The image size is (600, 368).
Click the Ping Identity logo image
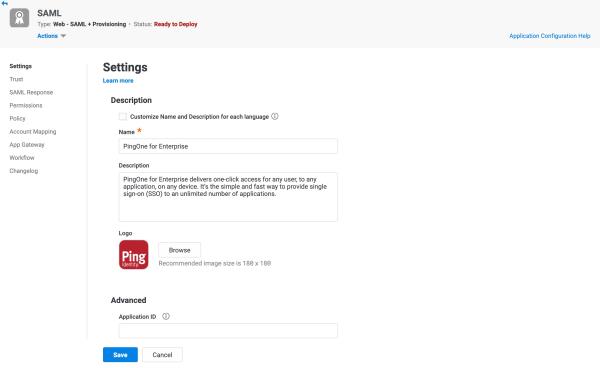tap(134, 254)
